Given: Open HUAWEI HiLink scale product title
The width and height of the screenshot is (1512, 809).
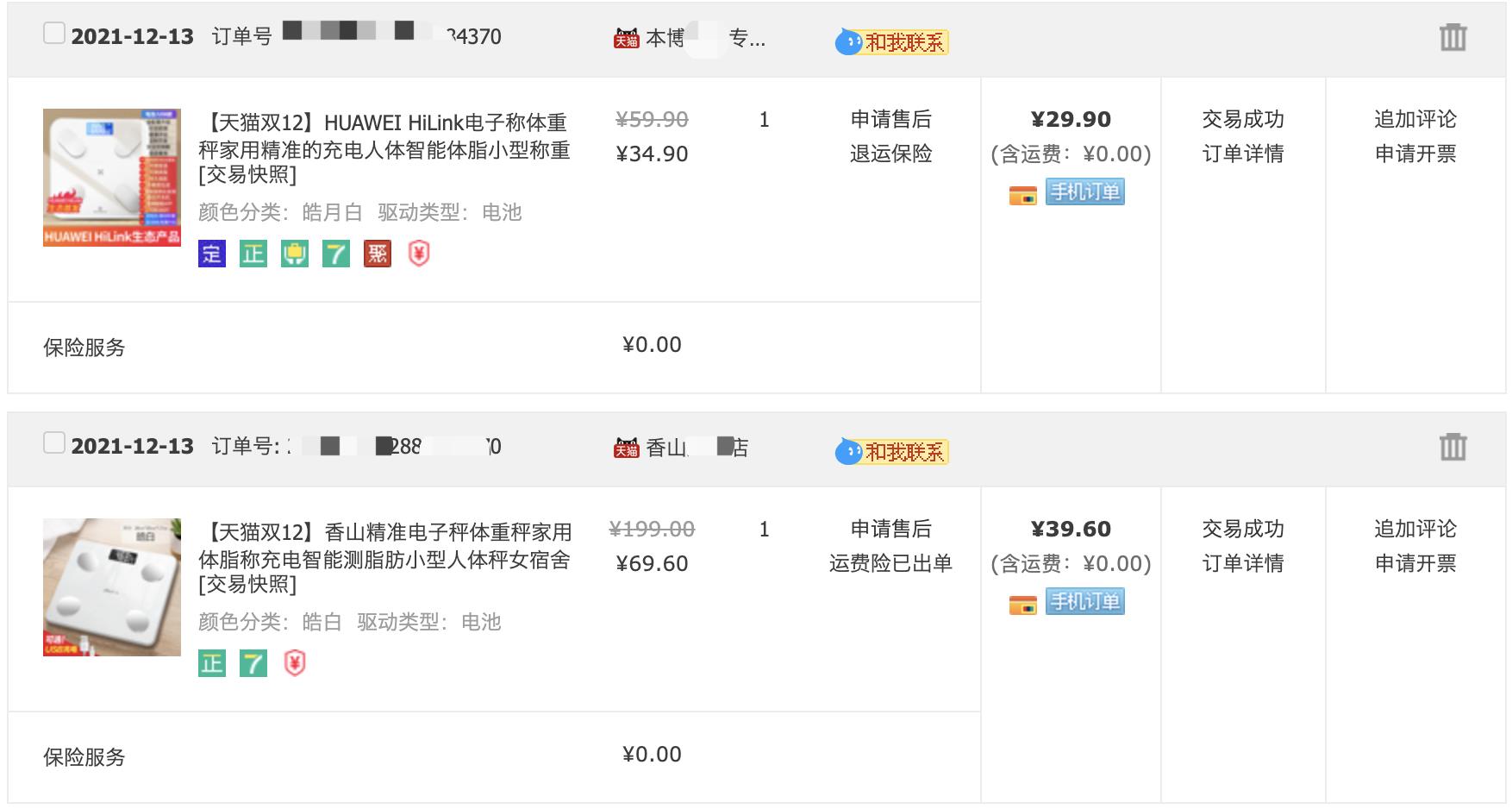Looking at the screenshot, I should [384, 136].
